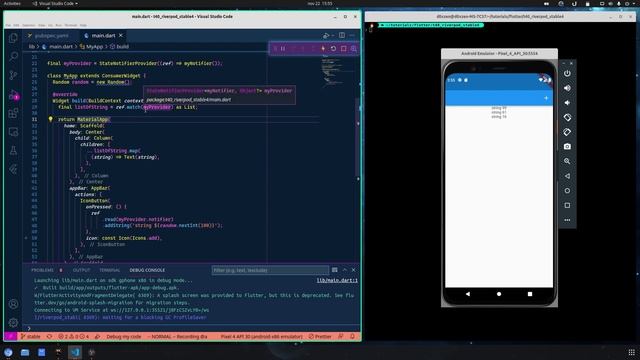640x360 pixels.
Task: Click the emulator volume up button
Action: coord(567,88)
